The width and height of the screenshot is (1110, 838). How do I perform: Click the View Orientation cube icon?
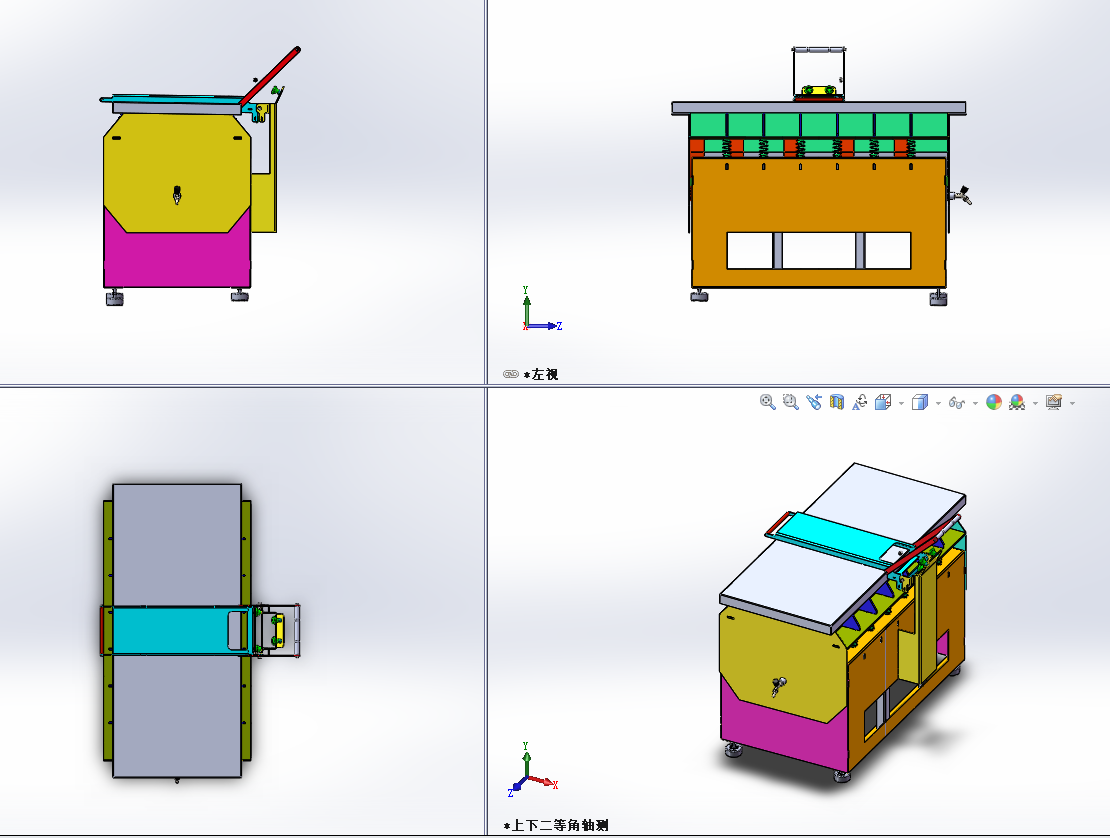coord(883,402)
